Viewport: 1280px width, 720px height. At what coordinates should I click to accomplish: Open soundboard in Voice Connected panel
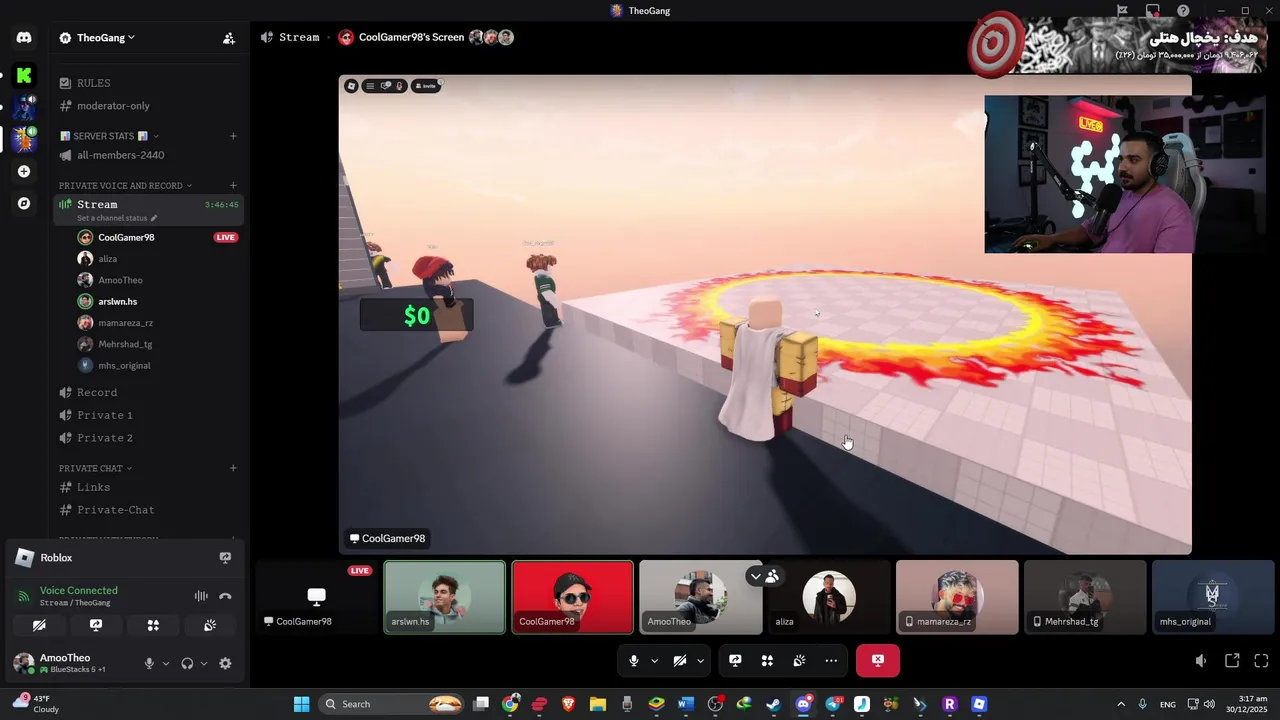tap(210, 625)
